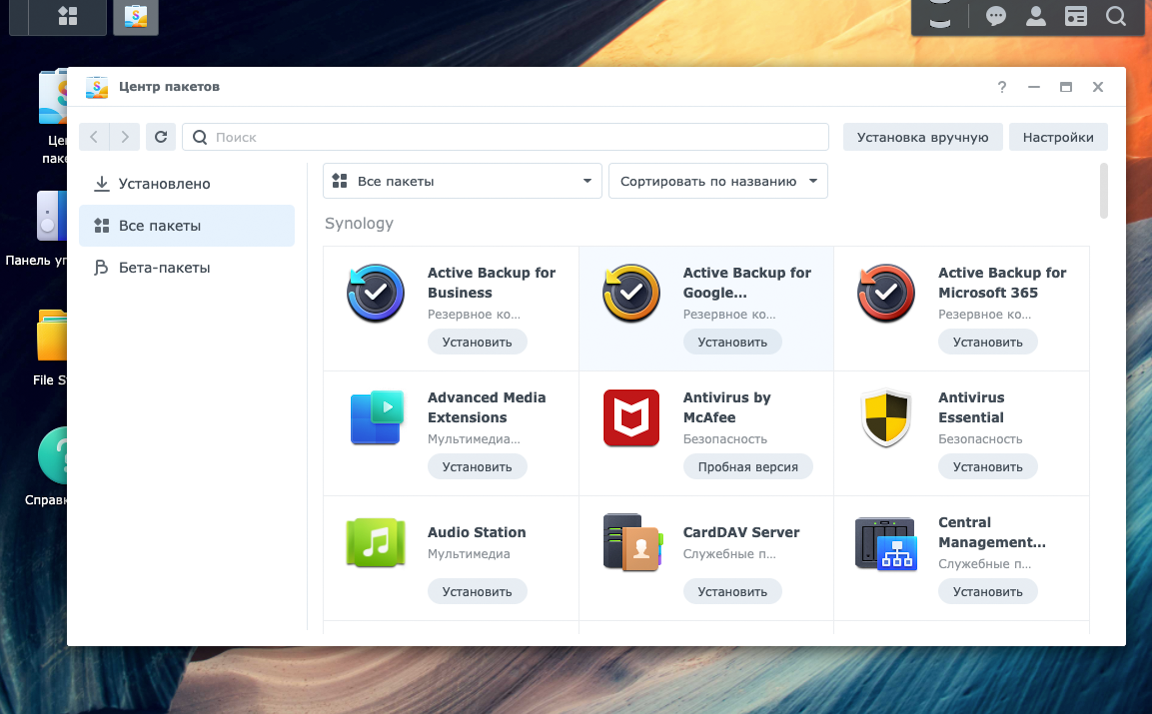
Task: Click 'Пробная версия' for Antivirus by McAfee
Action: [748, 467]
